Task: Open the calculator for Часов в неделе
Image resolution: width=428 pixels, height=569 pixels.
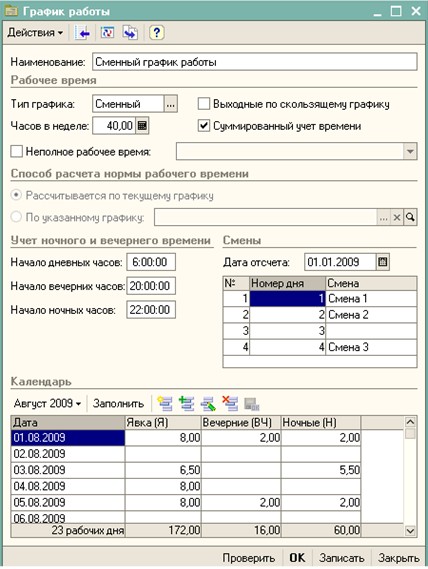Action: point(142,126)
